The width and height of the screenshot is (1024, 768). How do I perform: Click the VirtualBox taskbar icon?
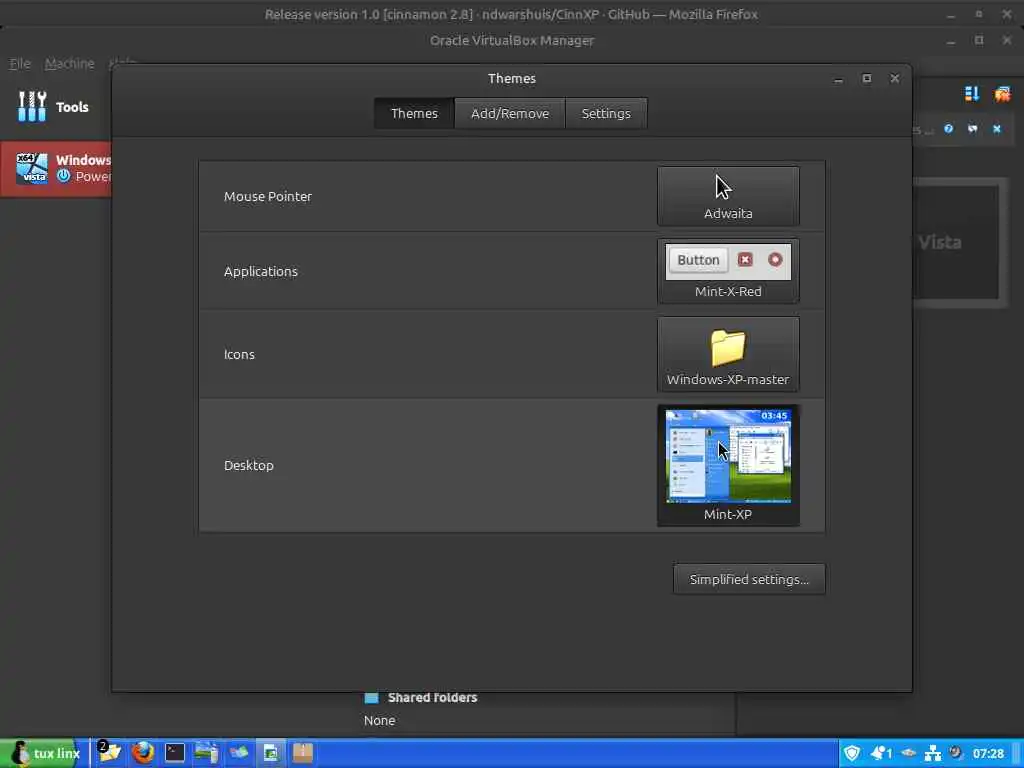tap(238, 753)
